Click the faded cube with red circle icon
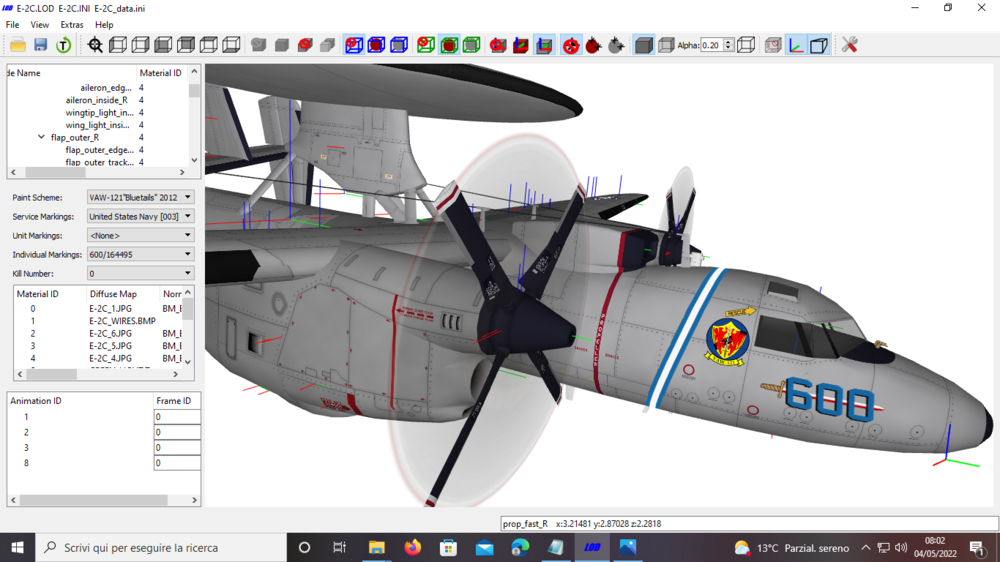This screenshot has height=562, width=1000. tap(773, 45)
